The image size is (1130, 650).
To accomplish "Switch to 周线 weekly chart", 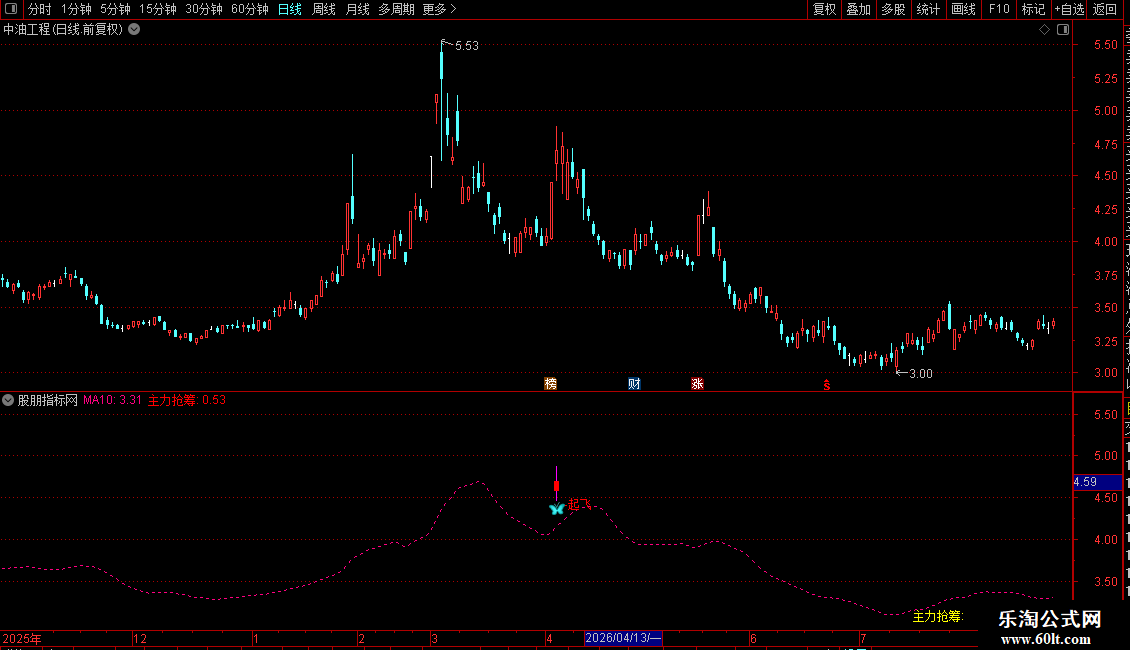I will click(324, 9).
